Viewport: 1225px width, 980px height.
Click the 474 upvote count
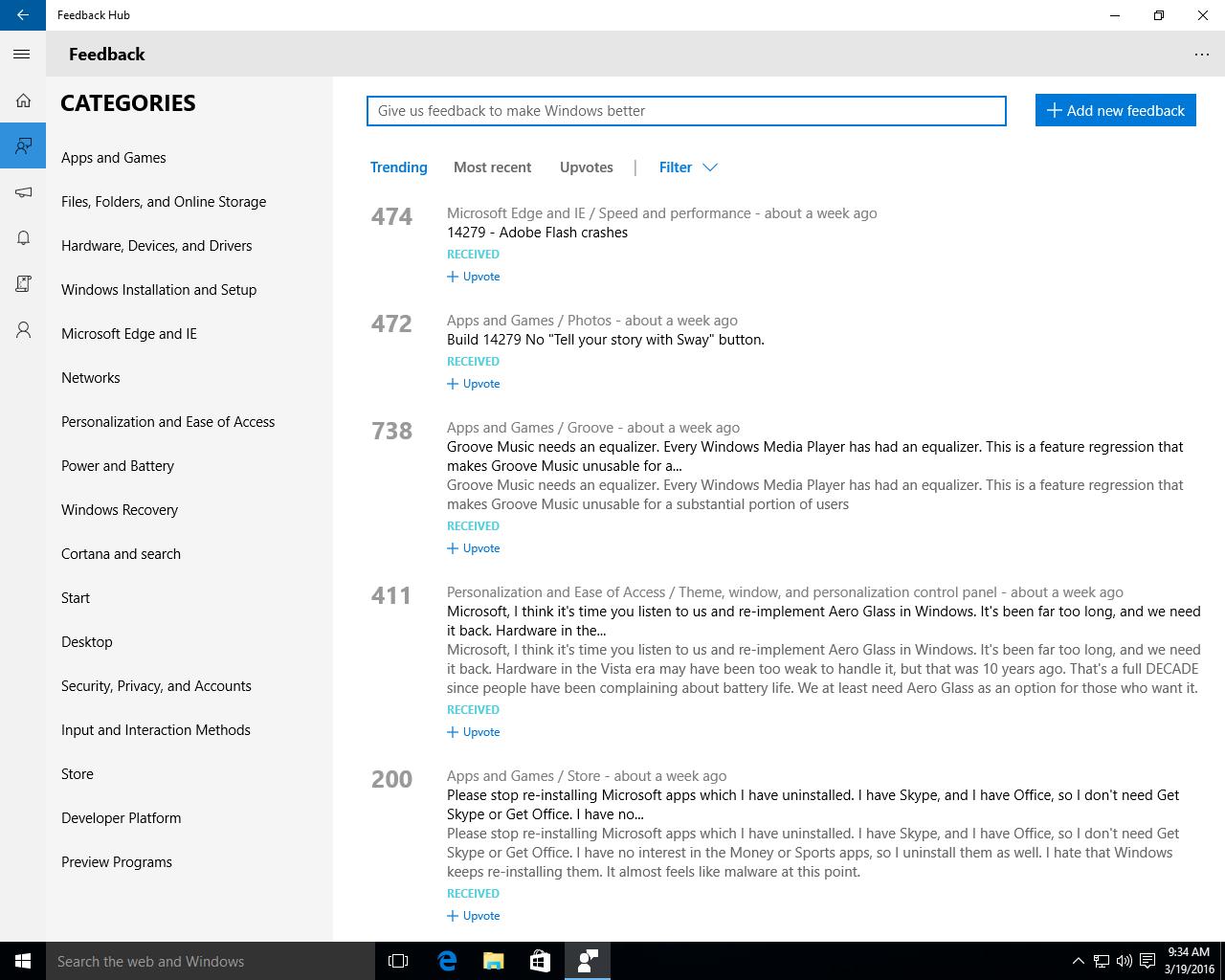[391, 216]
